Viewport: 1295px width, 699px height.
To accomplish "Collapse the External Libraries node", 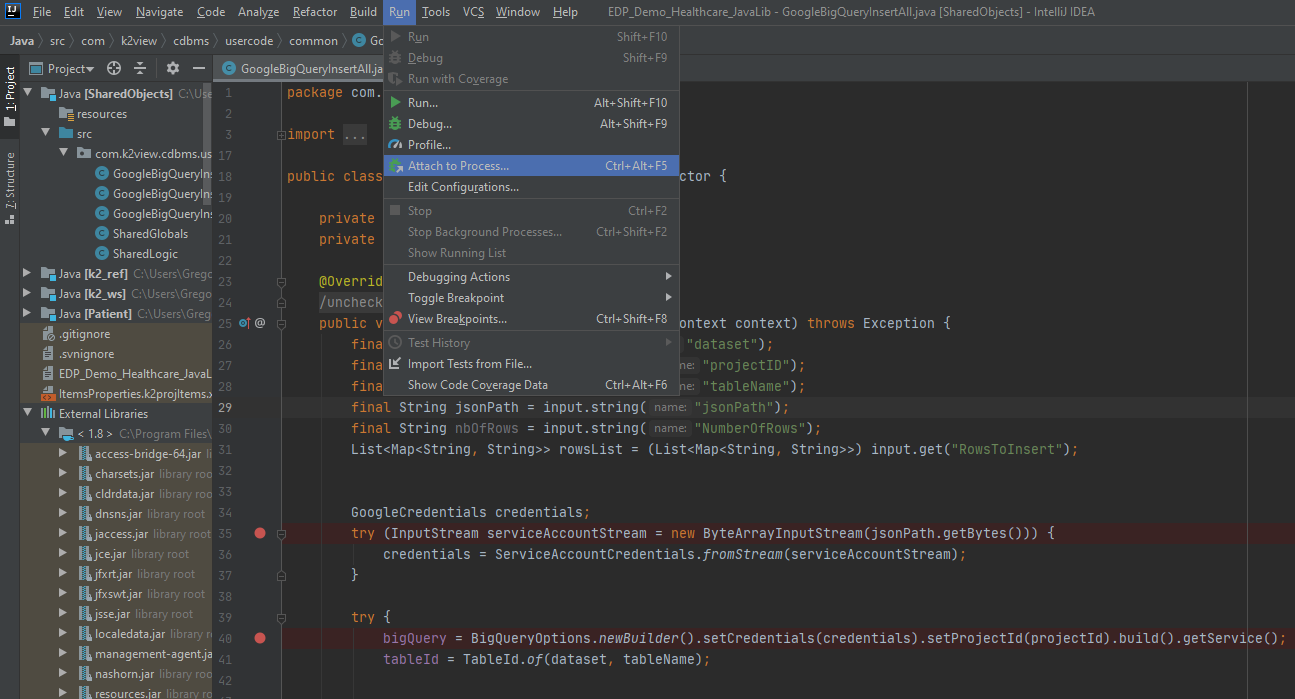I will 27,414.
